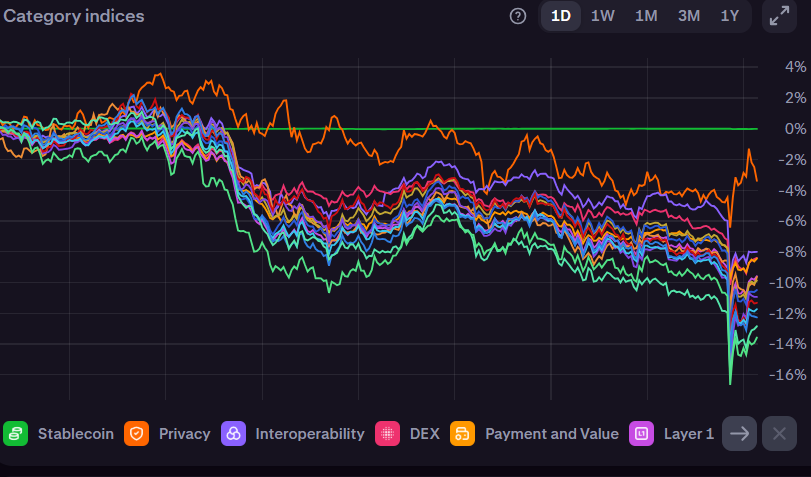Clear the legend with X button

pyautogui.click(x=779, y=434)
